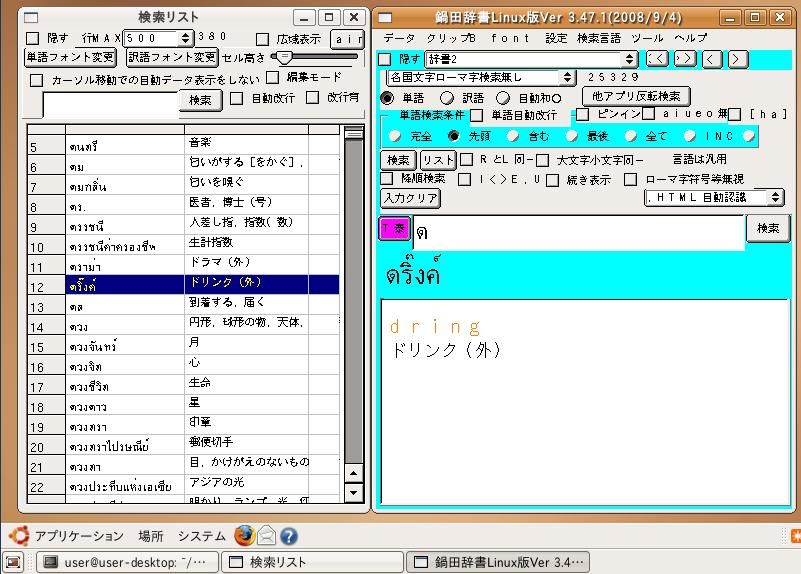Screen dimensions: 801x574
Task: Click the show desktop icon
Action: pos(13,562)
